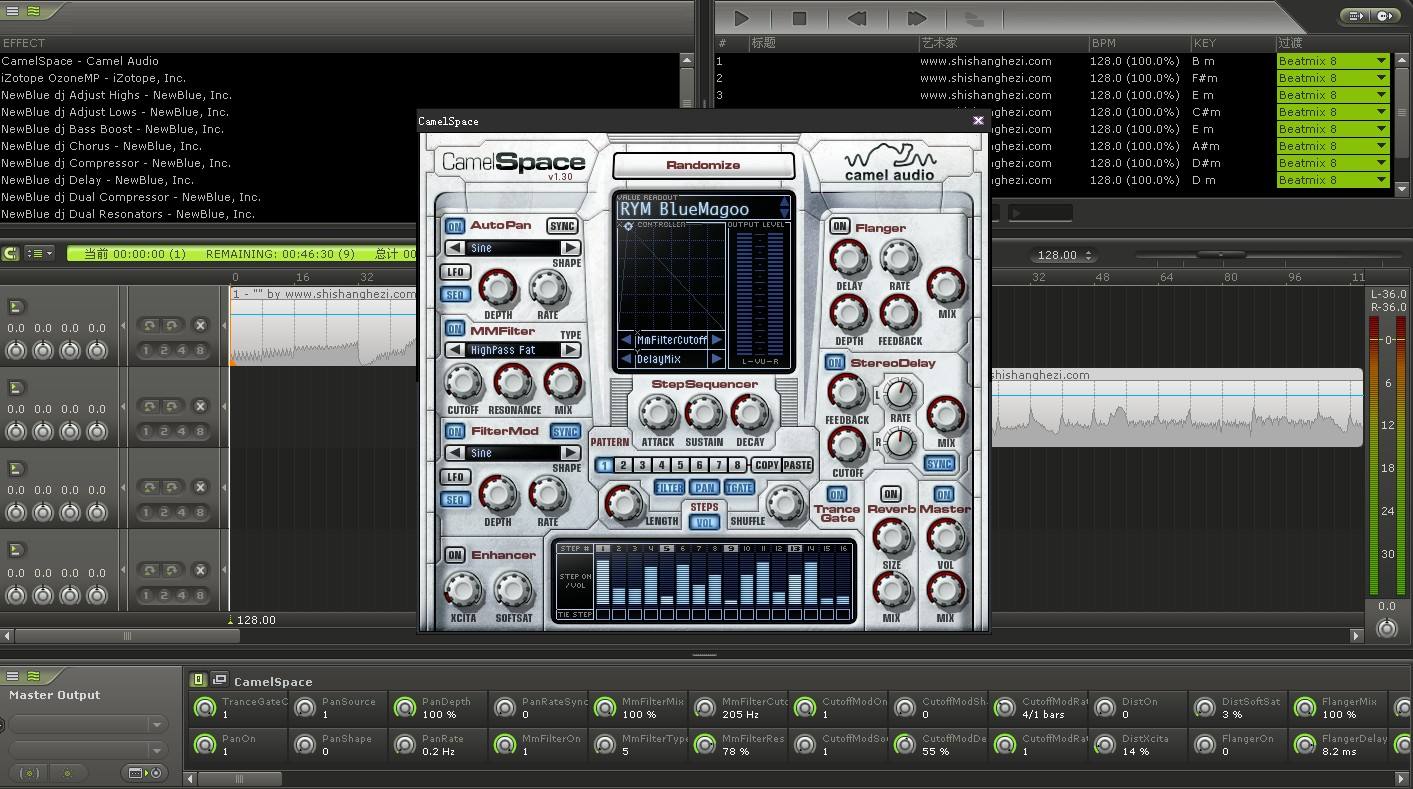This screenshot has height=789, width=1413.
Task: Toggle the Master ON switch
Action: (x=943, y=494)
